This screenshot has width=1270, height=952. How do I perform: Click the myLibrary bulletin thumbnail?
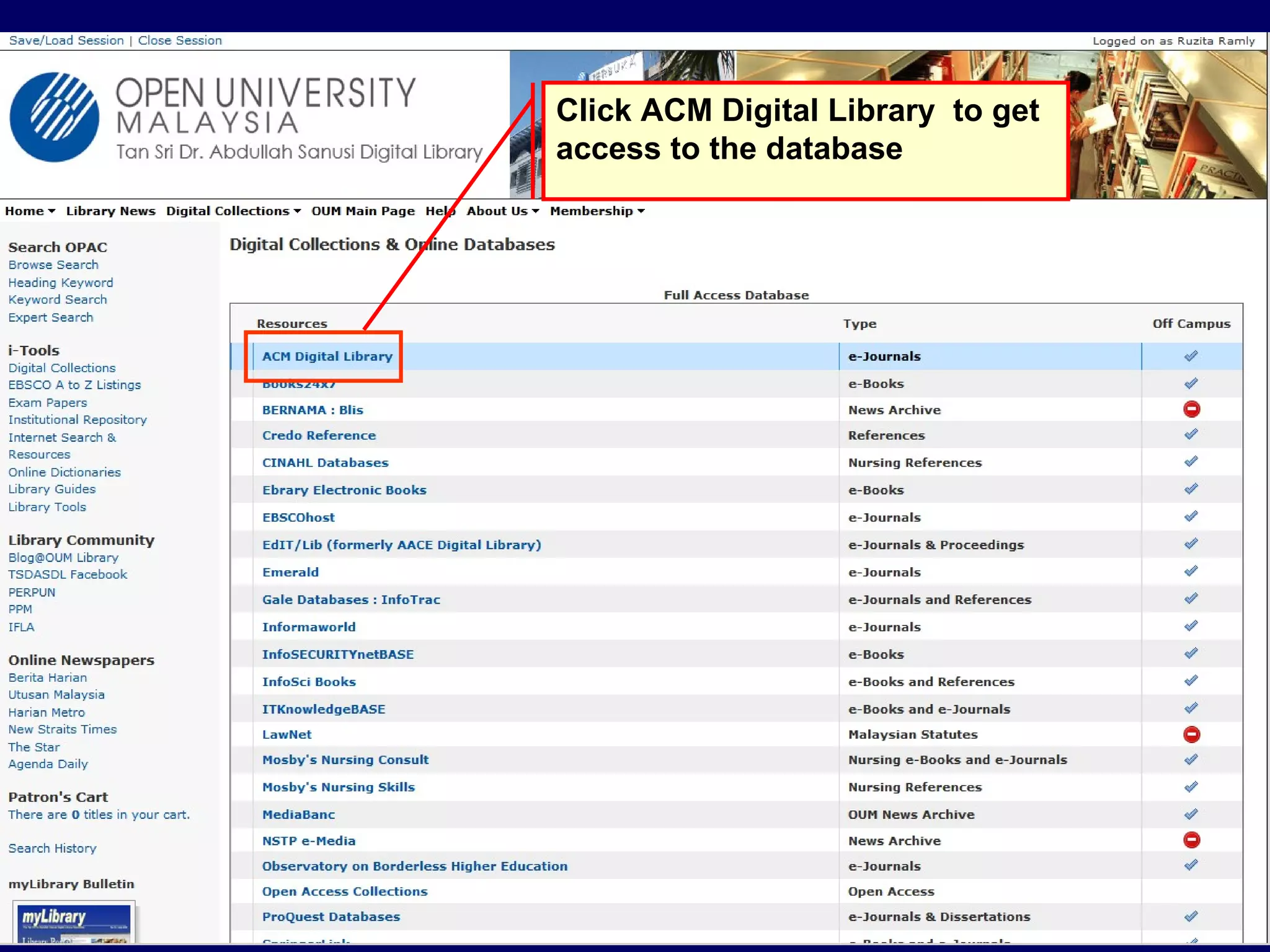tap(74, 923)
